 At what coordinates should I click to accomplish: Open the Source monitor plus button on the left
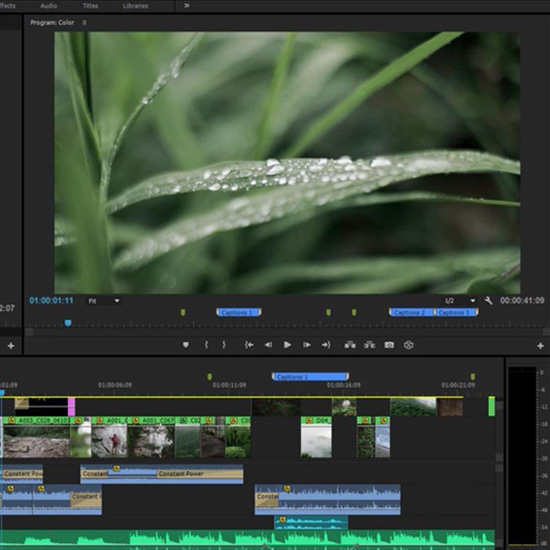(x=11, y=346)
